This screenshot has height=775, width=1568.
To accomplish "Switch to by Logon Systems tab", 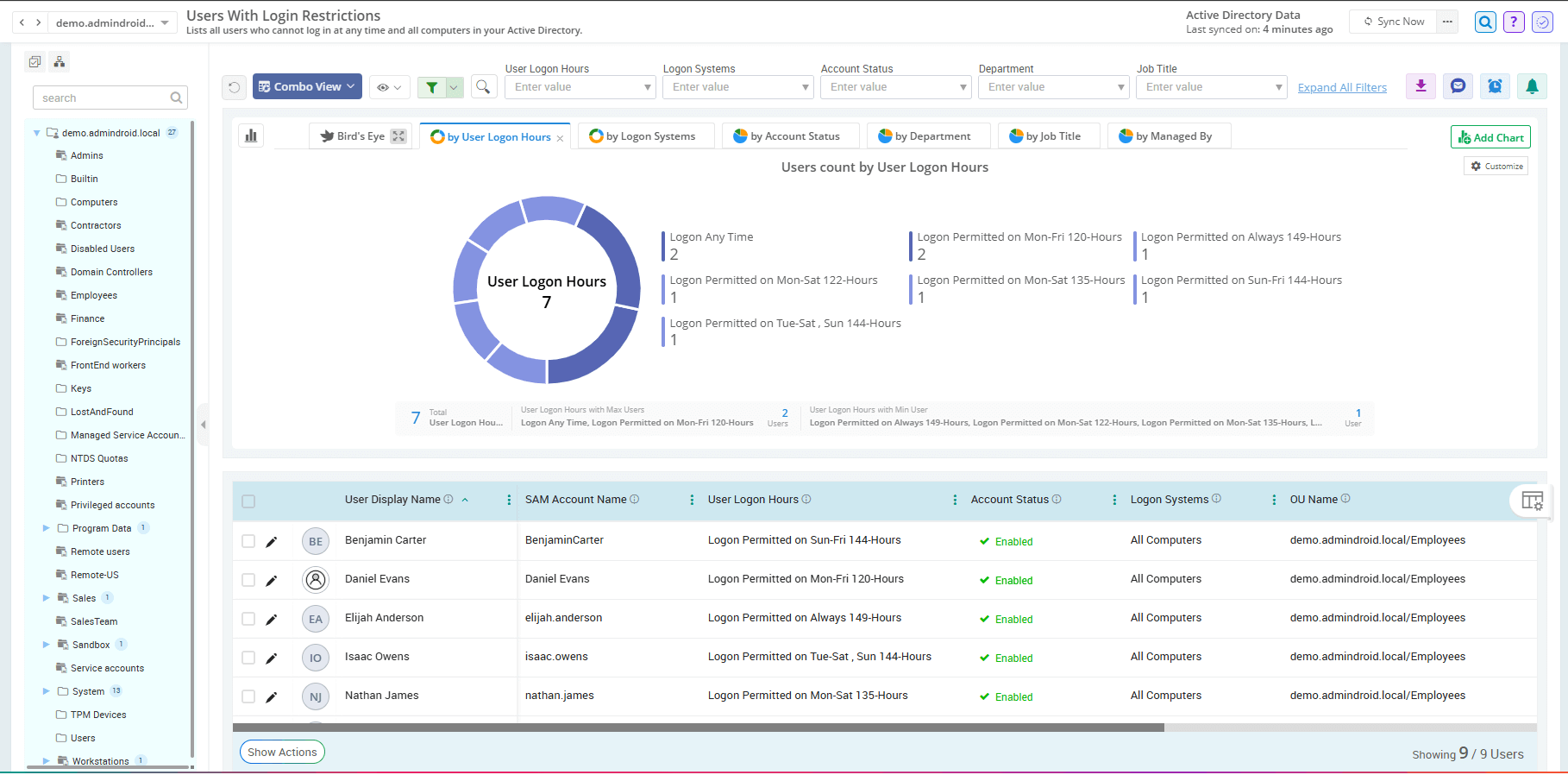I will (645, 136).
